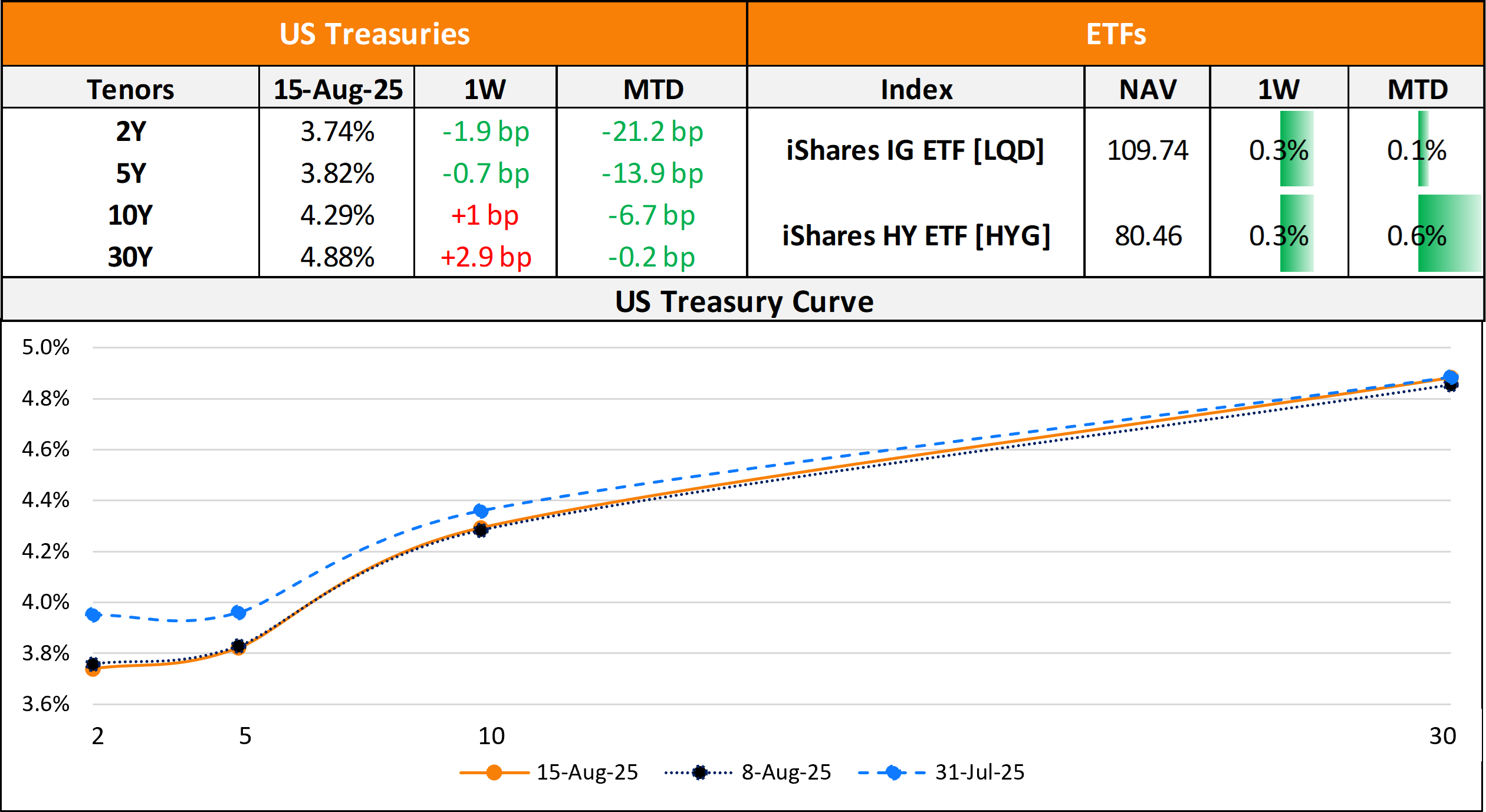Select the NAV column header
Screen dimensions: 1486x812
[1148, 89]
